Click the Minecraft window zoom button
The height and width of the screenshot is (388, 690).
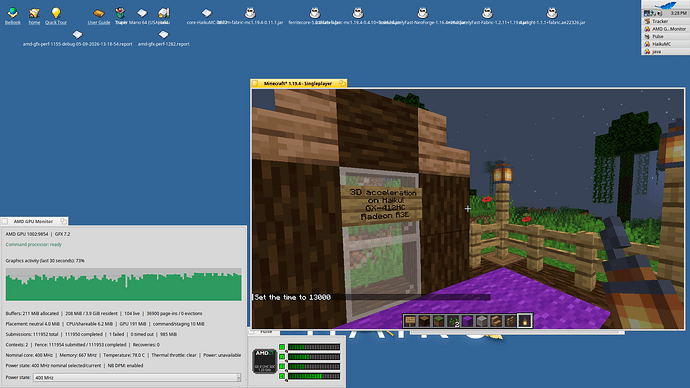coord(342,83)
